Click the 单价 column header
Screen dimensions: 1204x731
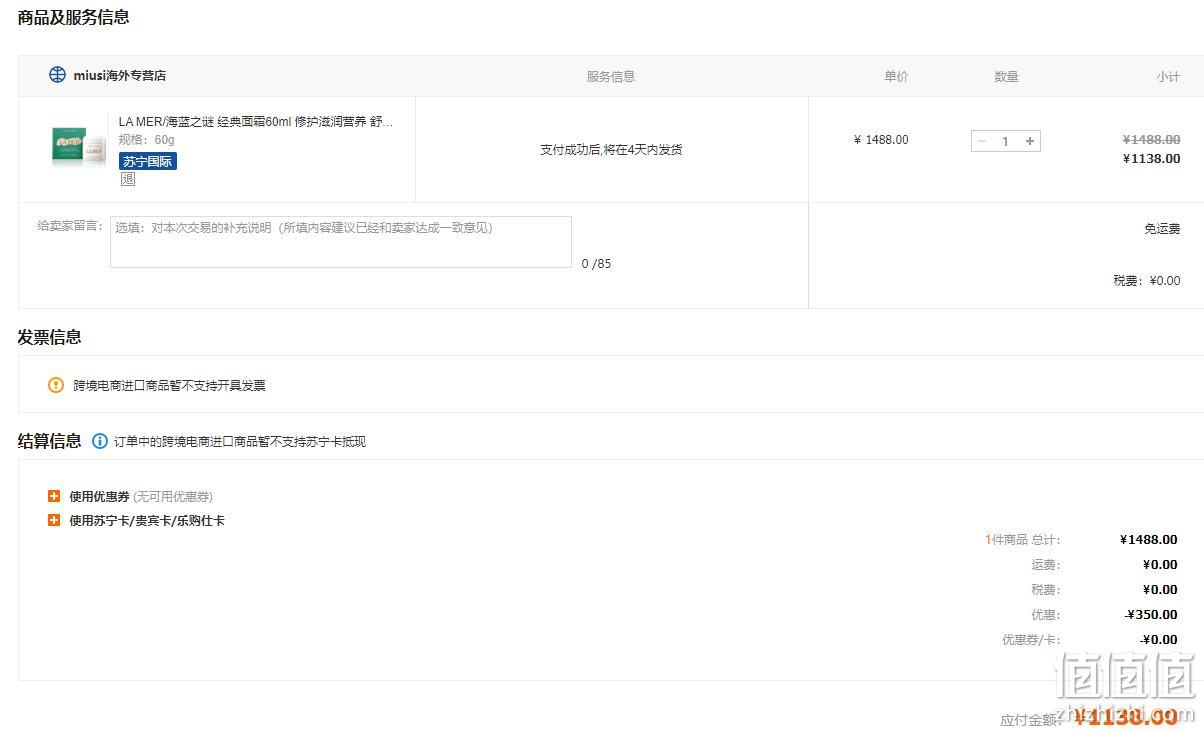(x=896, y=77)
